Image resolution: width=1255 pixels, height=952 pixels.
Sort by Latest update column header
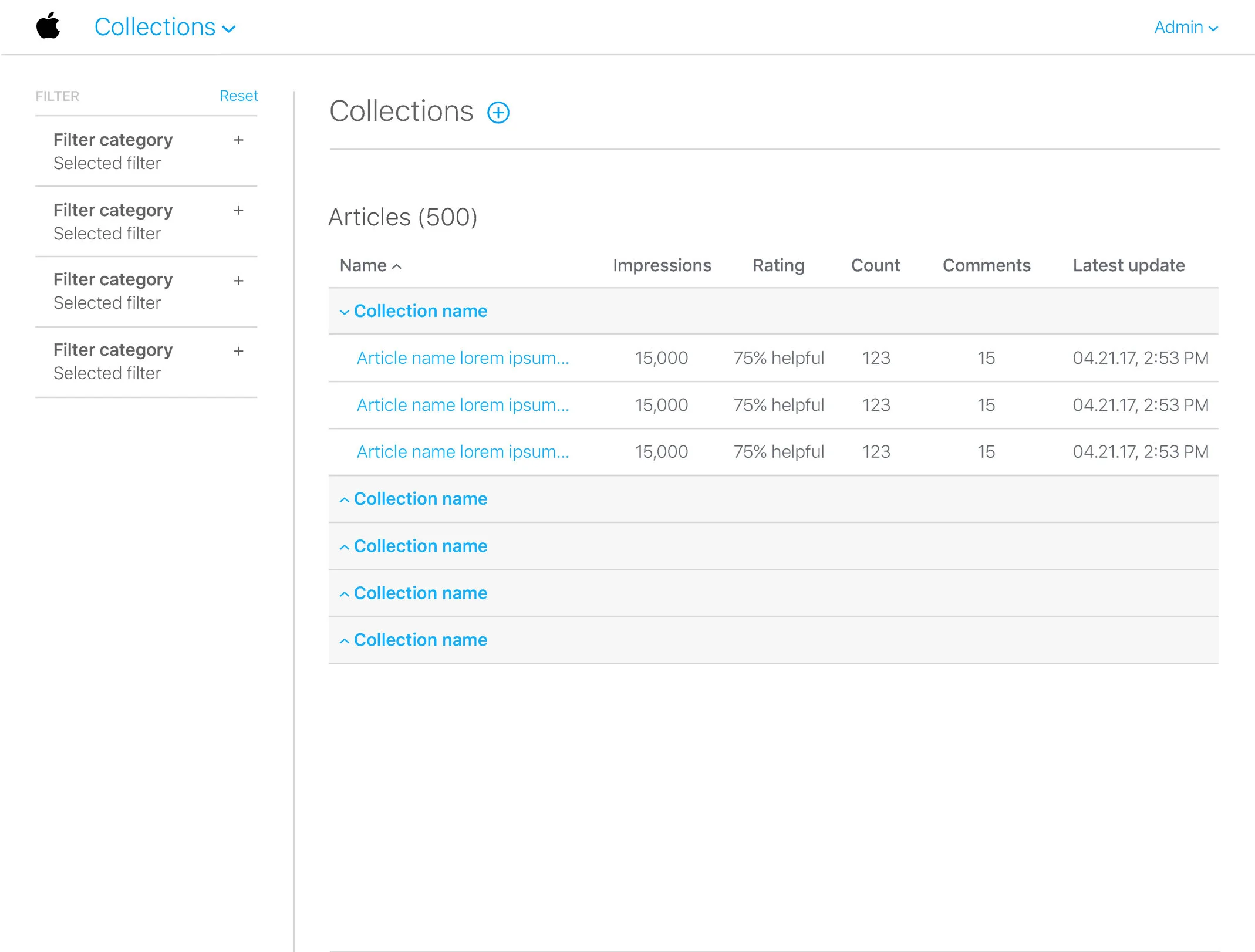pos(1128,265)
